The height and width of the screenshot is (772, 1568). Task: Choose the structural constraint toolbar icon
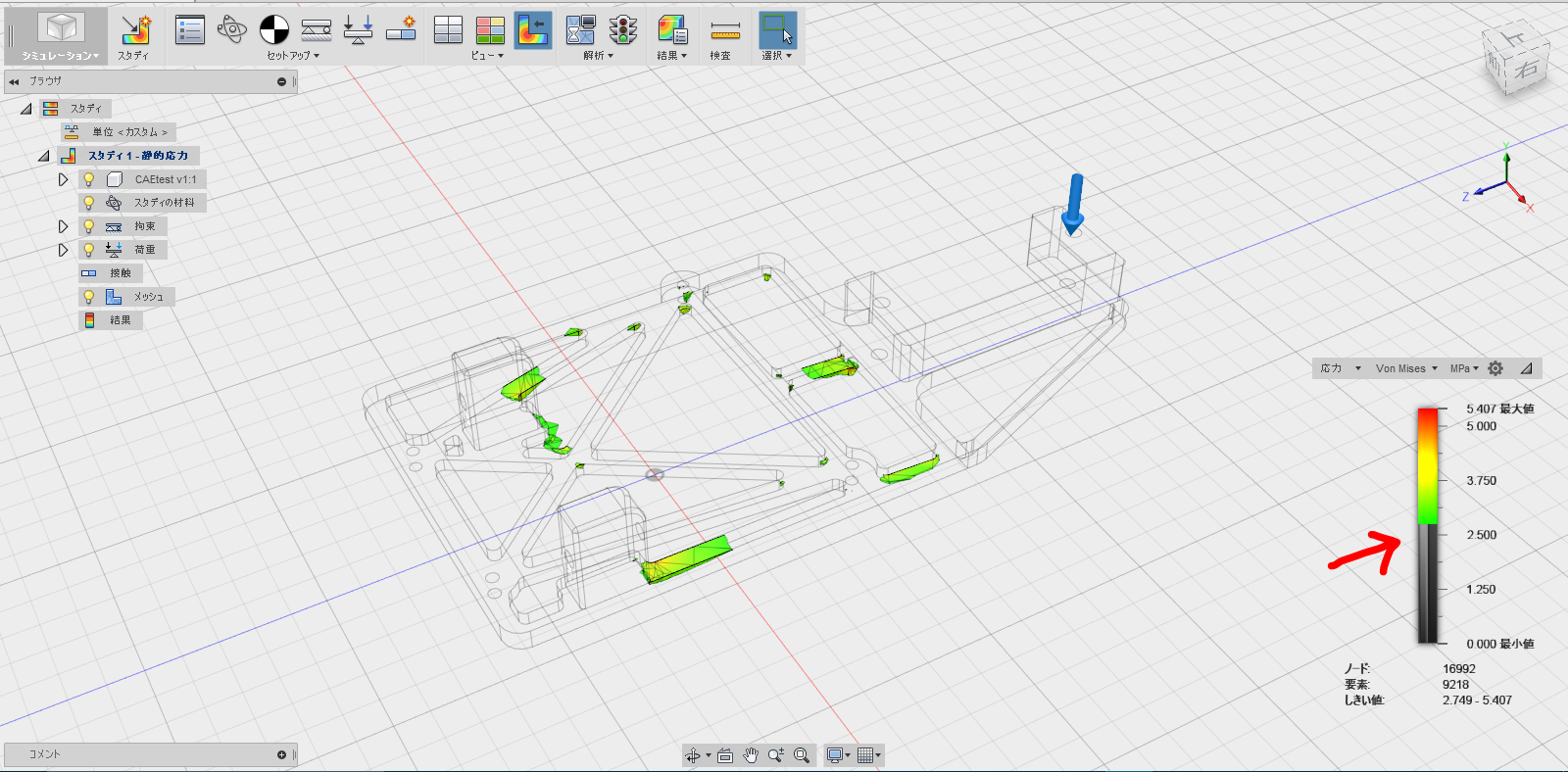tap(317, 30)
